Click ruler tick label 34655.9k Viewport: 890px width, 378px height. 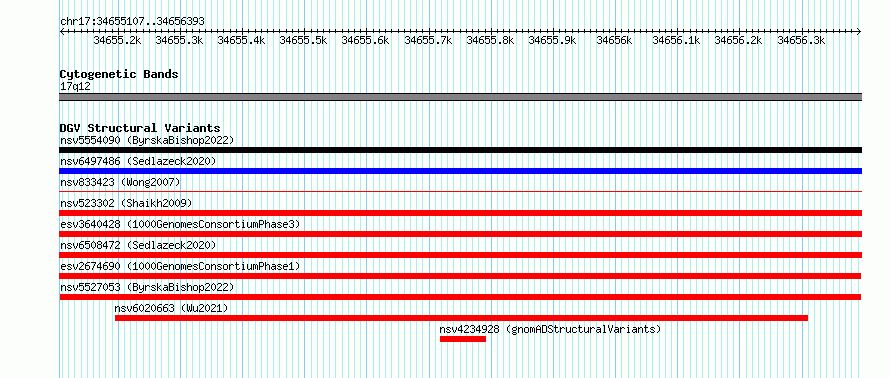[552, 41]
